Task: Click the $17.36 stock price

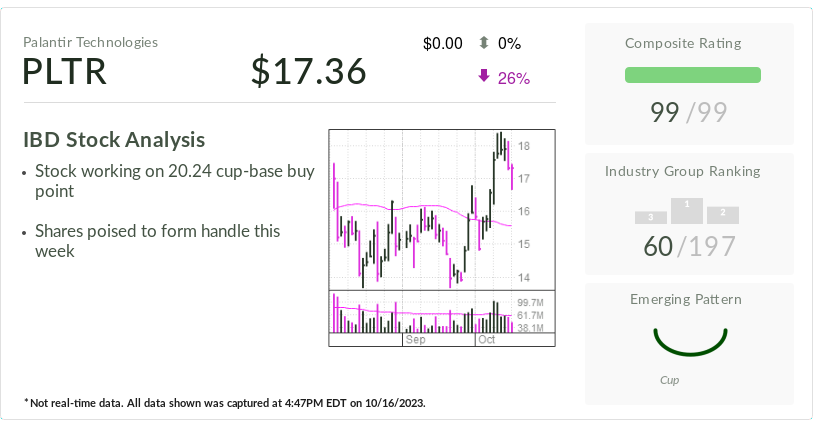Action: coord(308,72)
